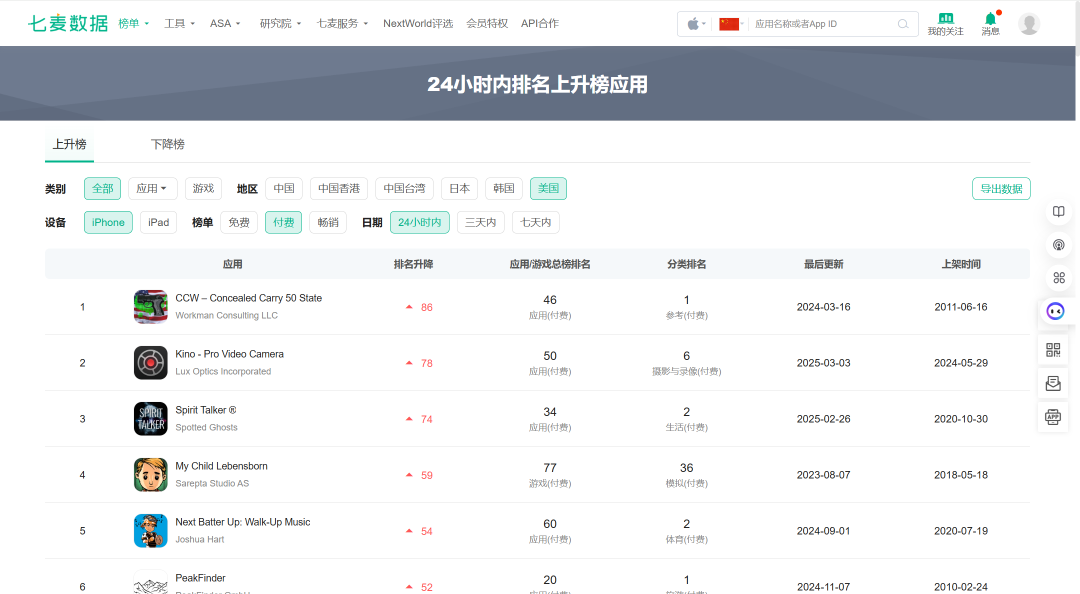This screenshot has width=1080, height=594.
Task: Click the 分类排名 column header
Action: click(687, 264)
